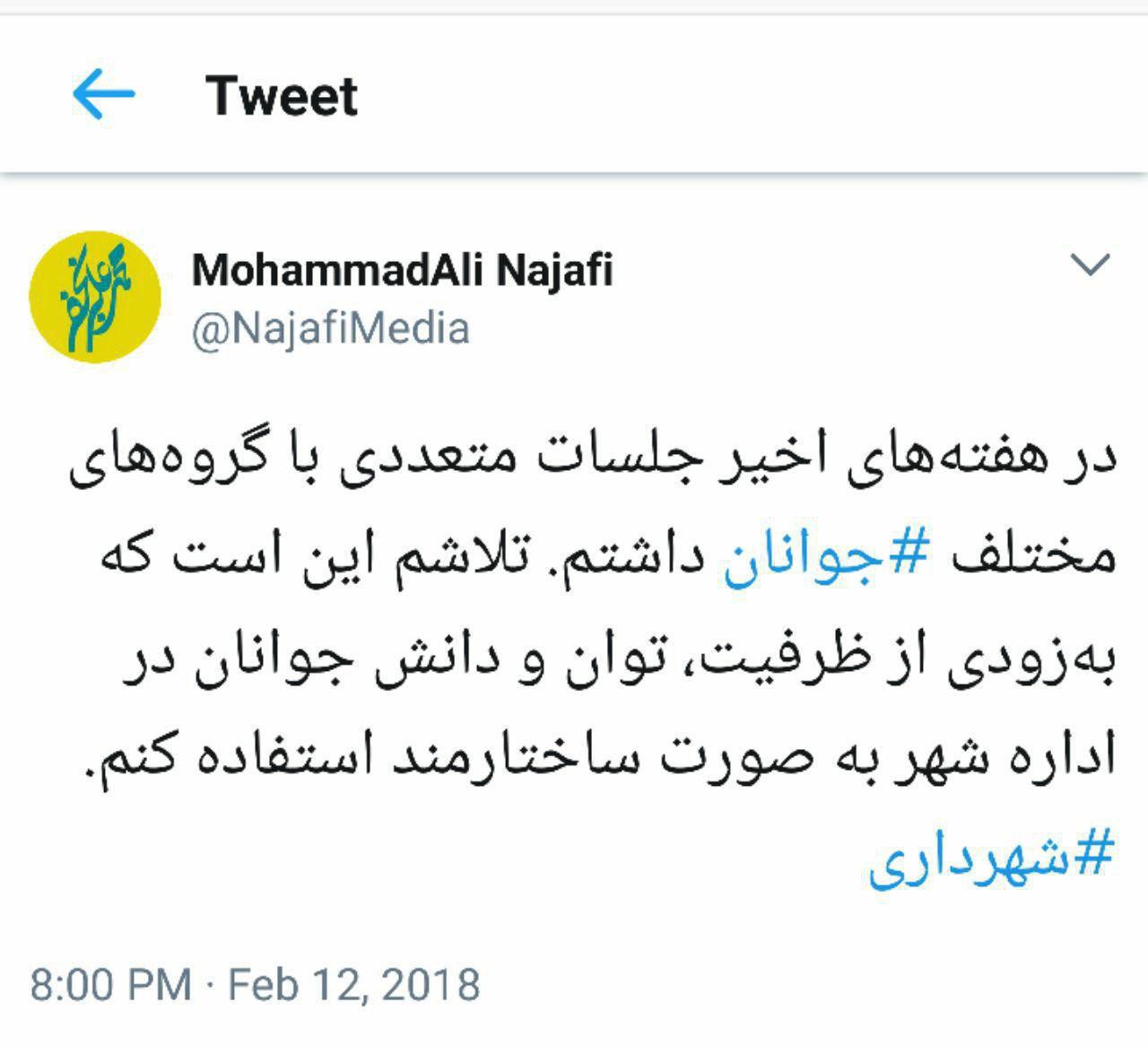The width and height of the screenshot is (1148, 1046).
Task: Tap the Tweet header title
Action: 281,95
